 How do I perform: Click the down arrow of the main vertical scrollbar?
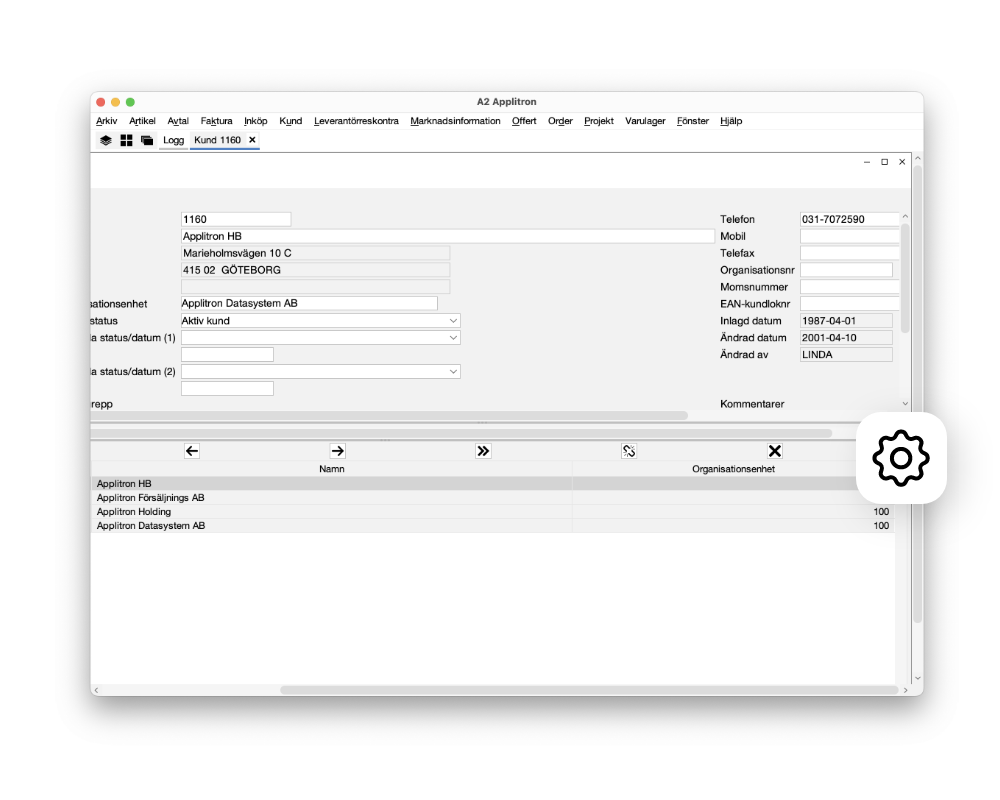(918, 678)
